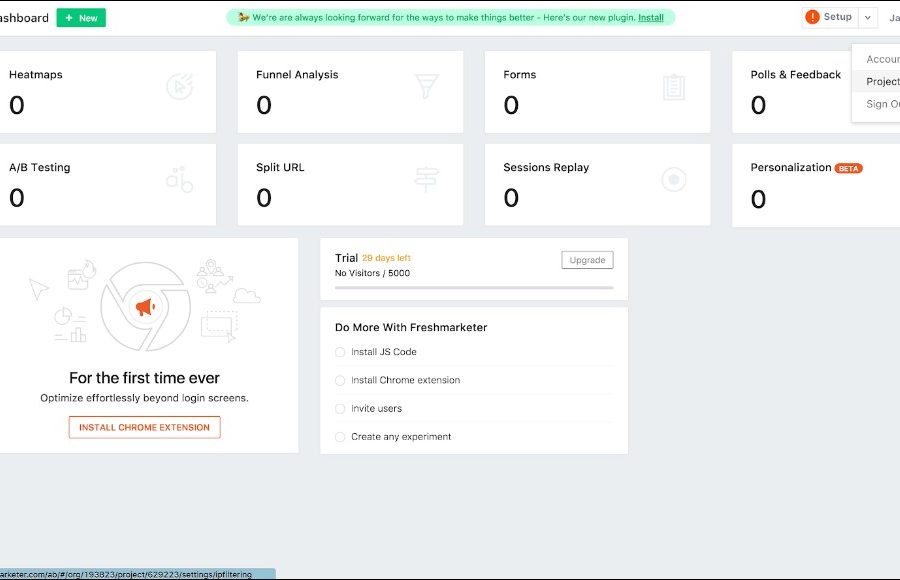Click the trial visitors progress bar
Viewport: 900px width, 580px height.
click(x=474, y=288)
